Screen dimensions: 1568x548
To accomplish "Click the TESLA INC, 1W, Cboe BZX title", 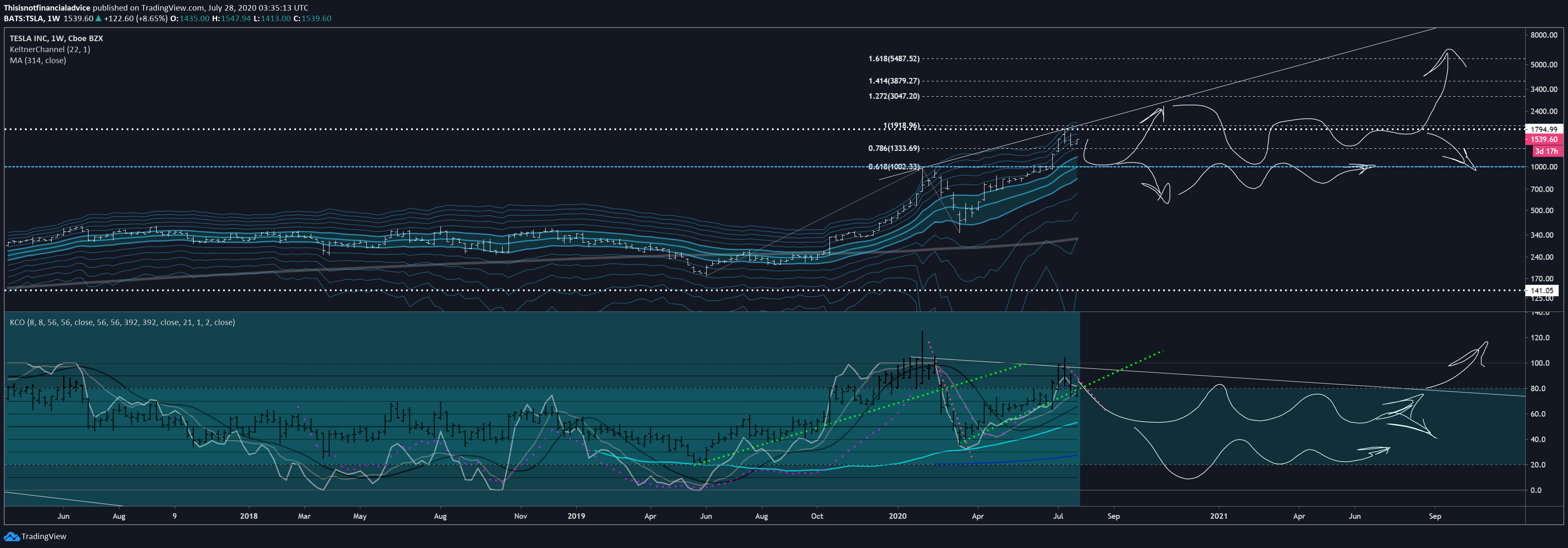I will pos(56,38).
